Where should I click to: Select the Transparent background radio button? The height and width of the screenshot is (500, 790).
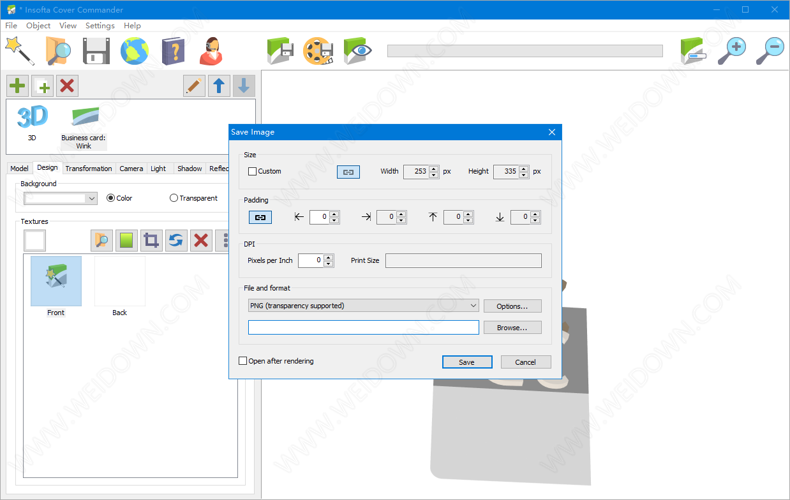174,198
